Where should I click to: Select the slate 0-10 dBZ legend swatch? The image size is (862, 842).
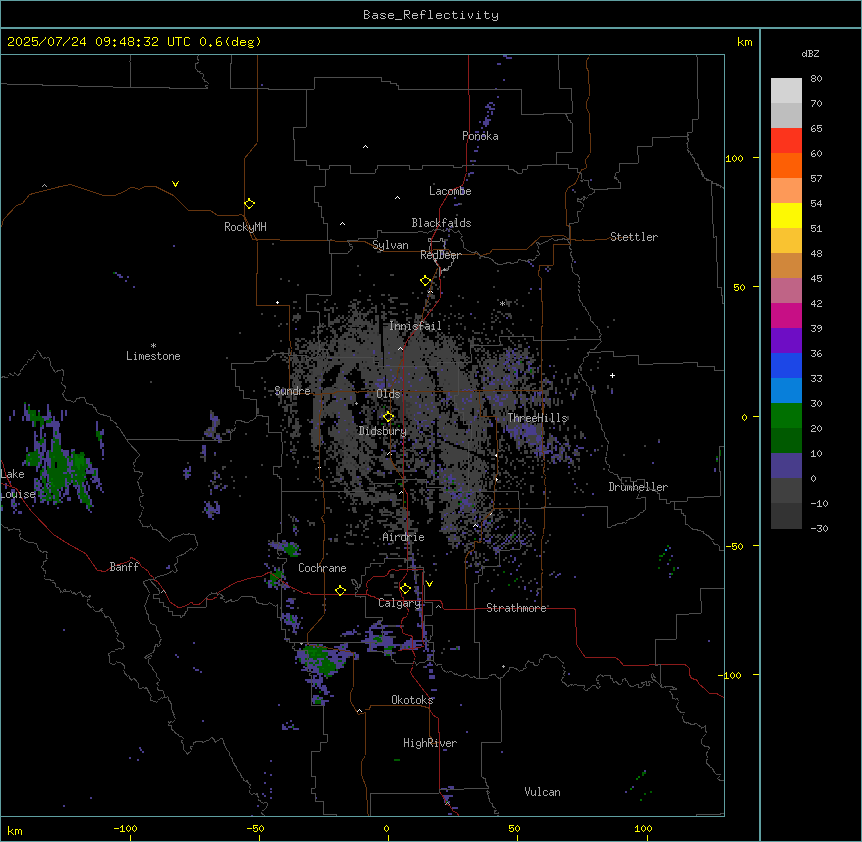click(786, 466)
